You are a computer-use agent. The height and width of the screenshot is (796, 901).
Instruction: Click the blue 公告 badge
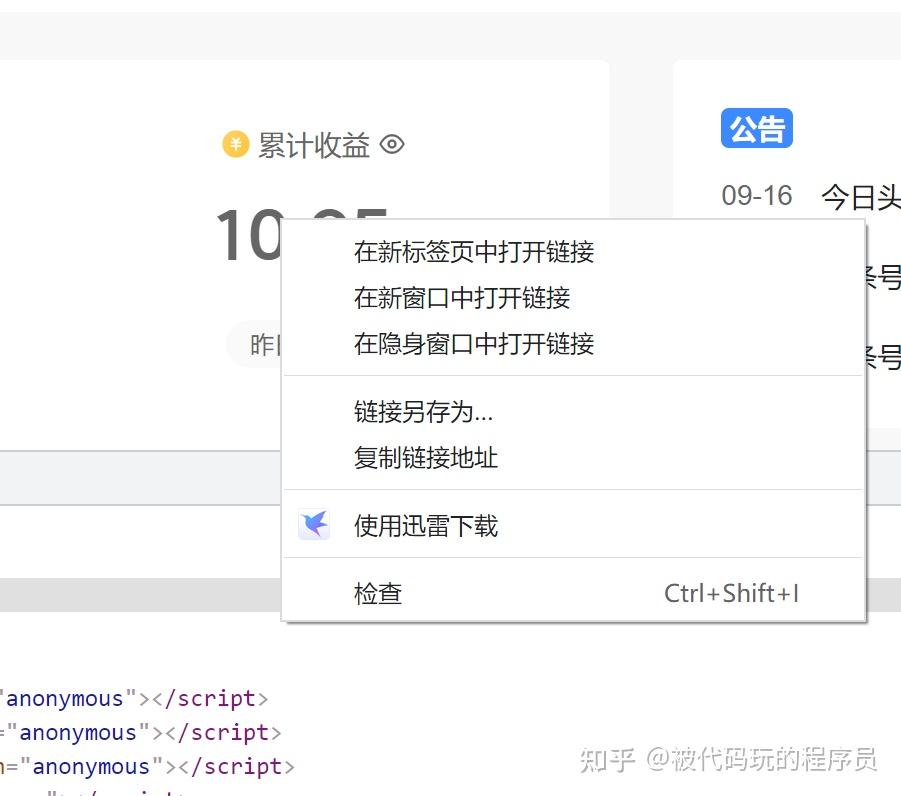pyautogui.click(x=756, y=129)
